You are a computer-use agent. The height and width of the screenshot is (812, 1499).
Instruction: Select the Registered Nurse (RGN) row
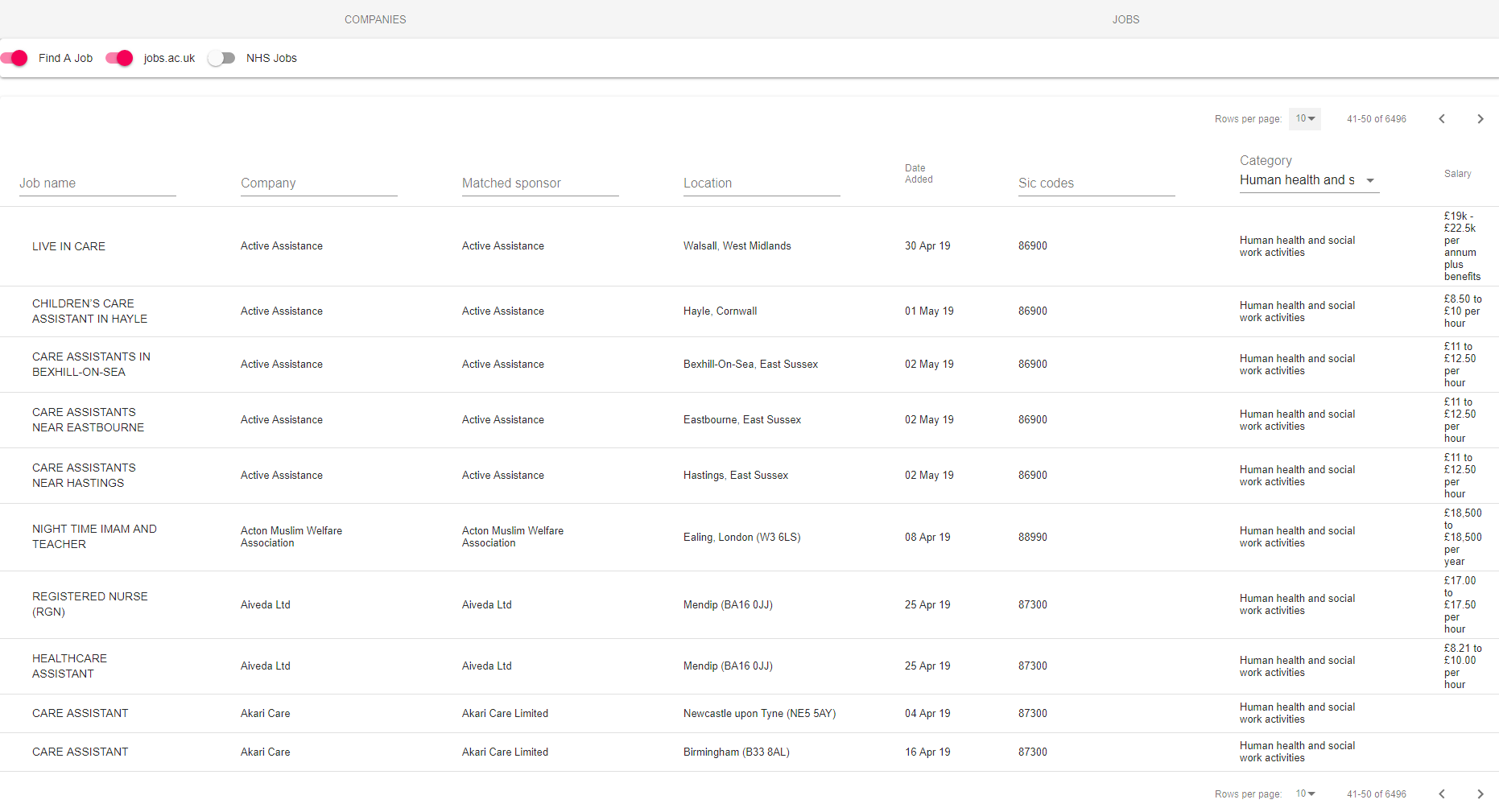pyautogui.click(x=90, y=604)
